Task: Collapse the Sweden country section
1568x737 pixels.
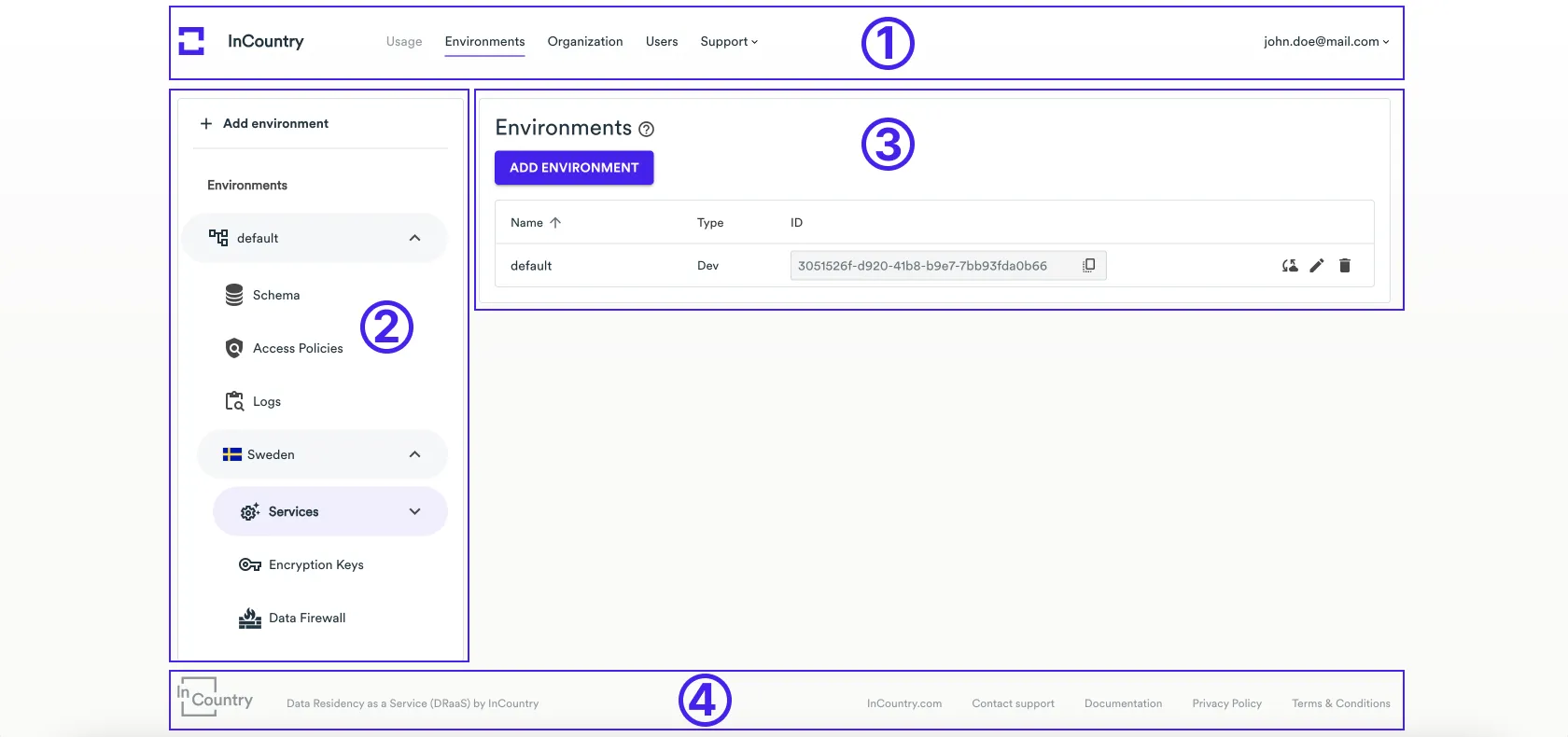Action: pyautogui.click(x=414, y=454)
